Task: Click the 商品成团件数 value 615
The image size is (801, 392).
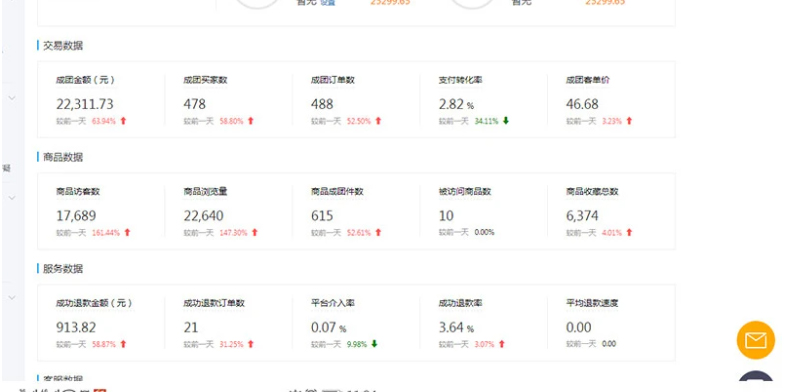Action: pyautogui.click(x=322, y=216)
